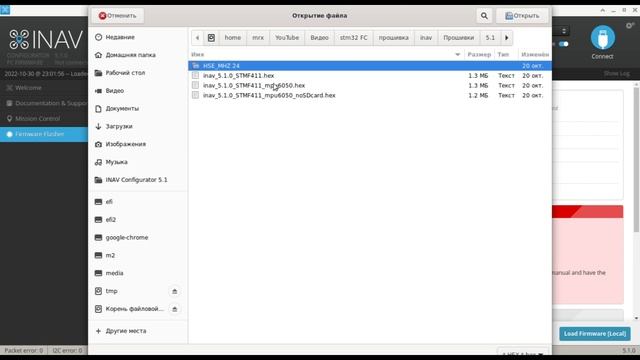
Task: Click the INAV window vertical scrollbar
Action: 636,159
